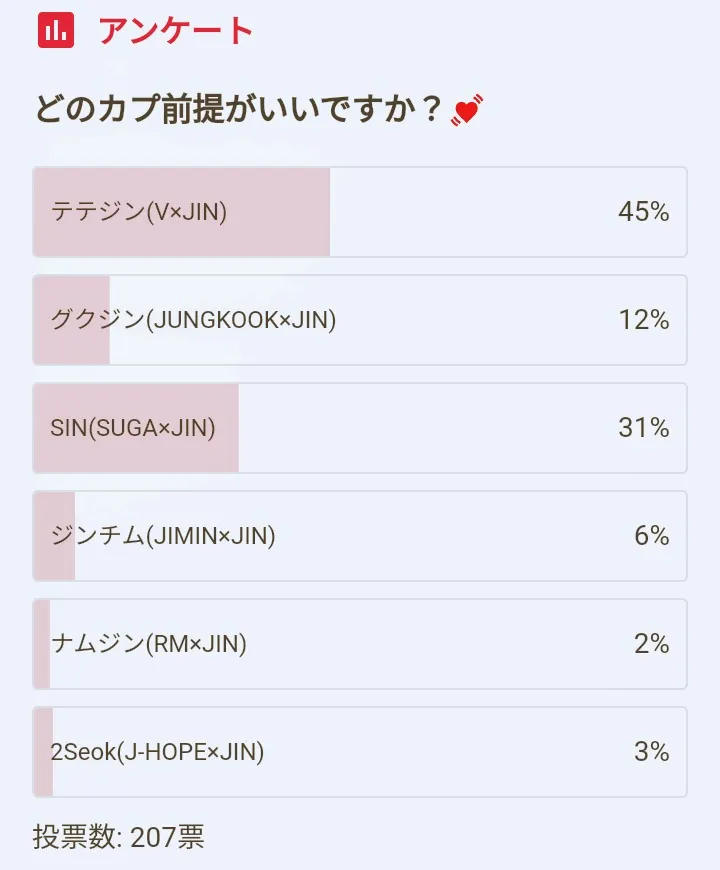The height and width of the screenshot is (870, 720).
Task: Click the red poll chart icon
Action: [56, 31]
